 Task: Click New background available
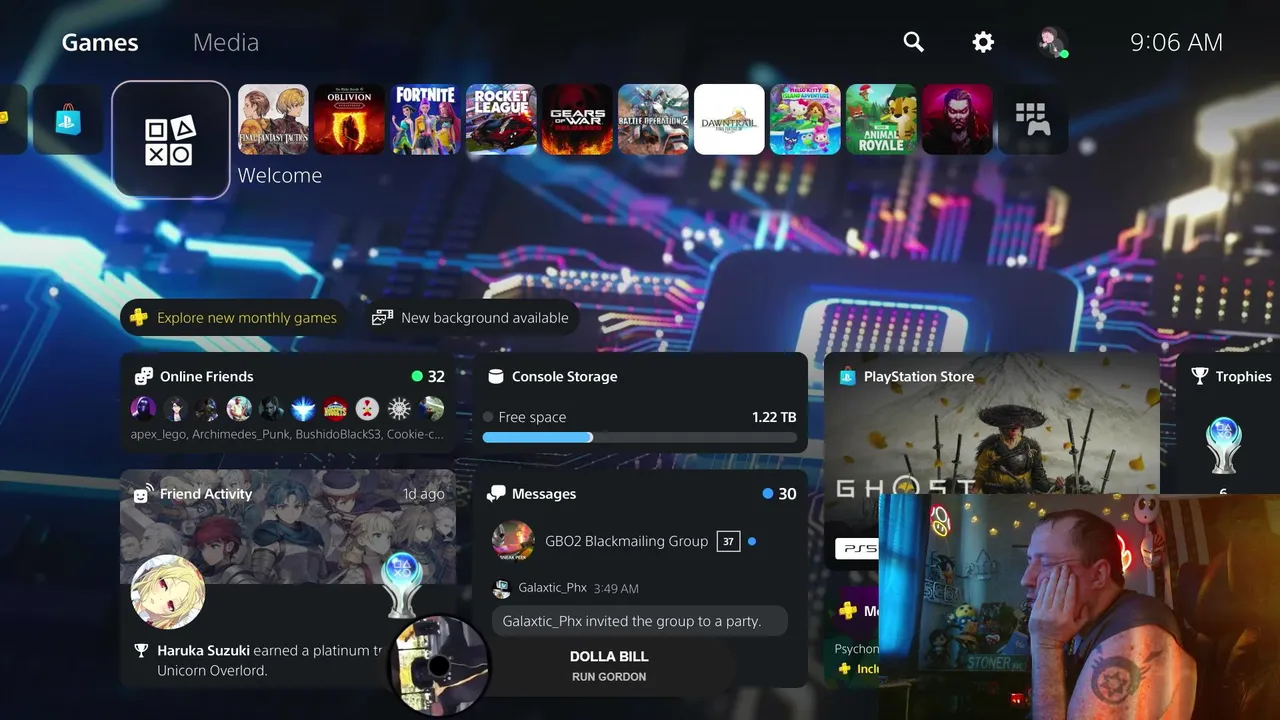click(x=470, y=318)
